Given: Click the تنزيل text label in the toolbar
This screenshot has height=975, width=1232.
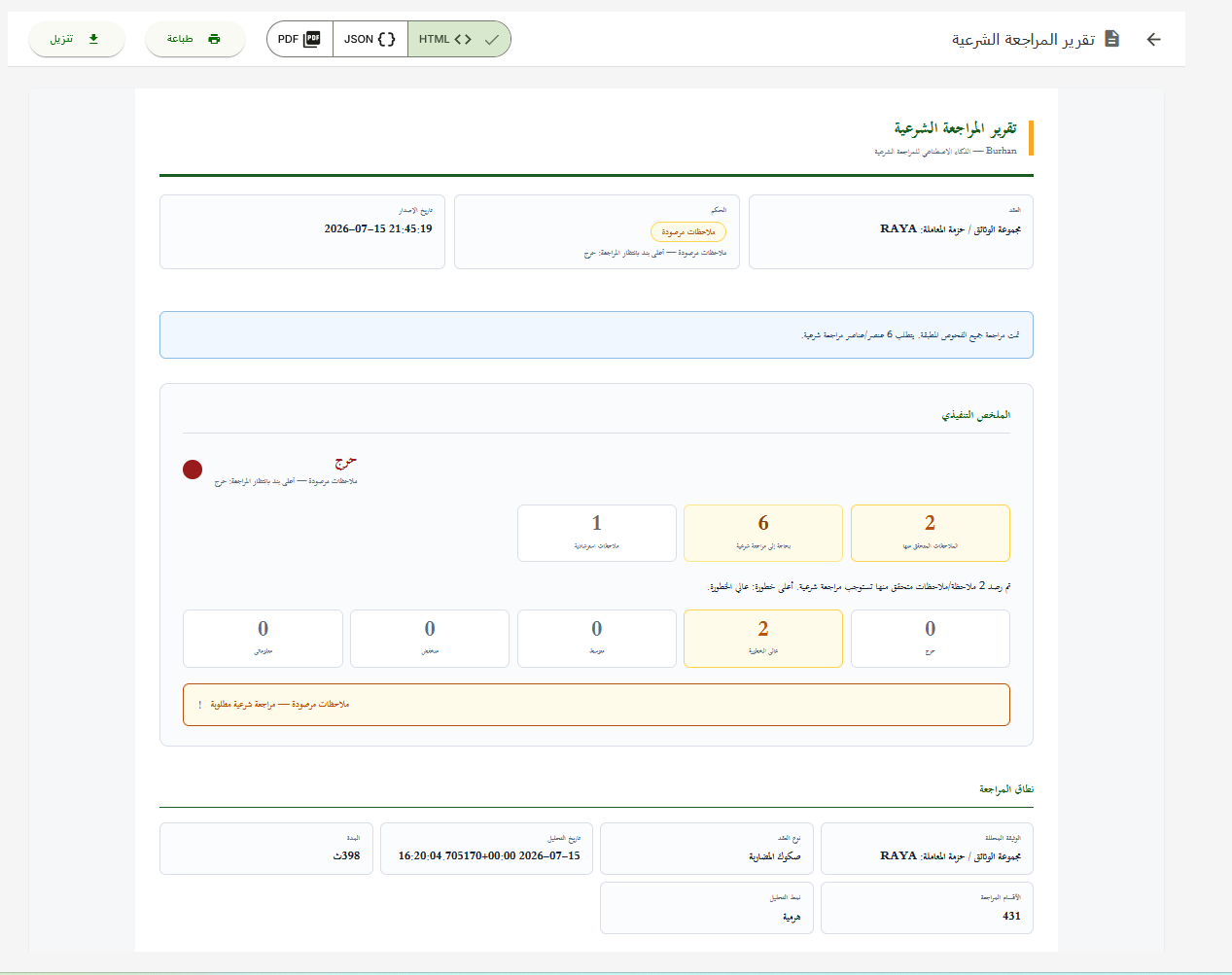Looking at the screenshot, I should click(61, 39).
